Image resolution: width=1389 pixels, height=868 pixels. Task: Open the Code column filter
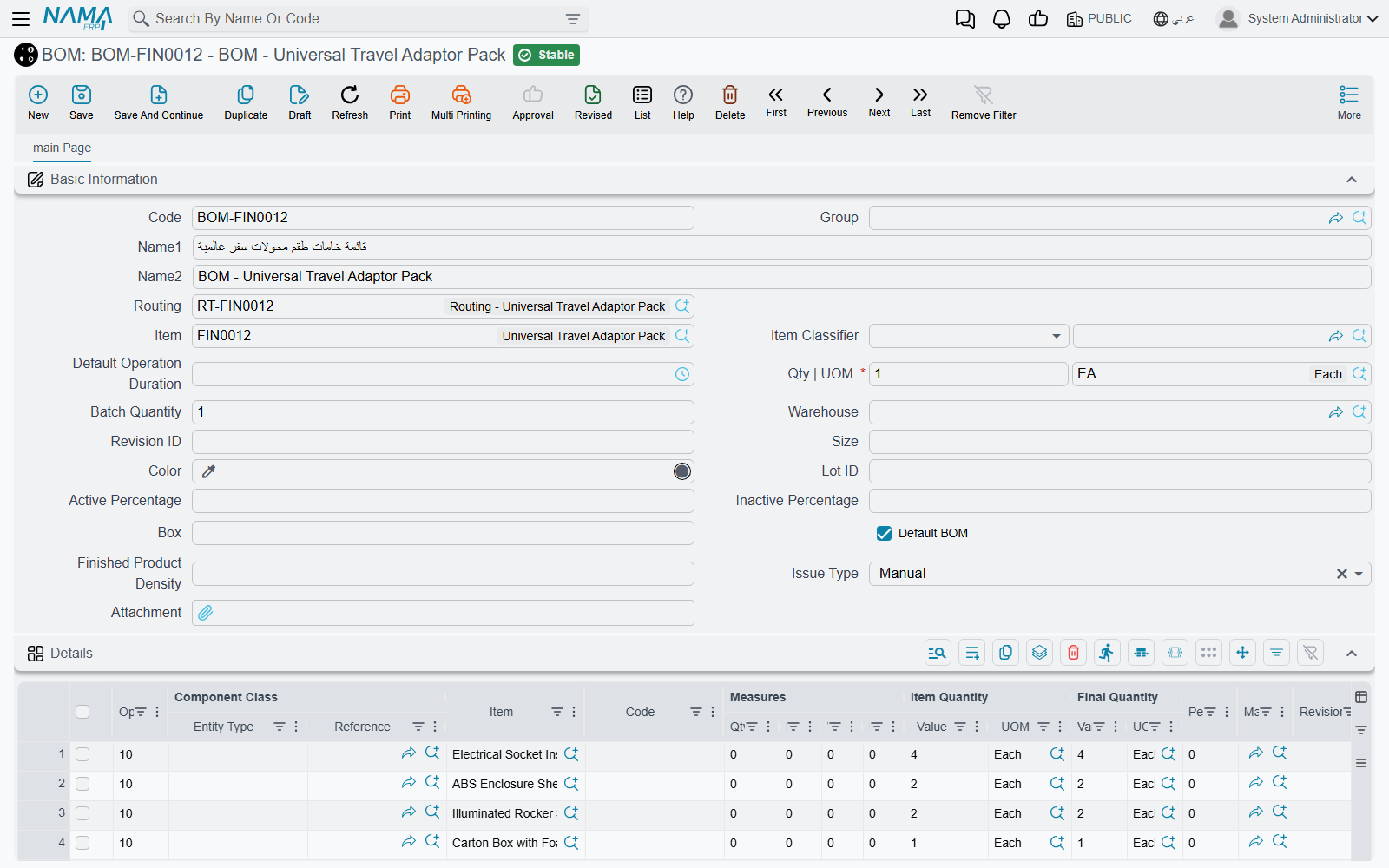point(695,712)
